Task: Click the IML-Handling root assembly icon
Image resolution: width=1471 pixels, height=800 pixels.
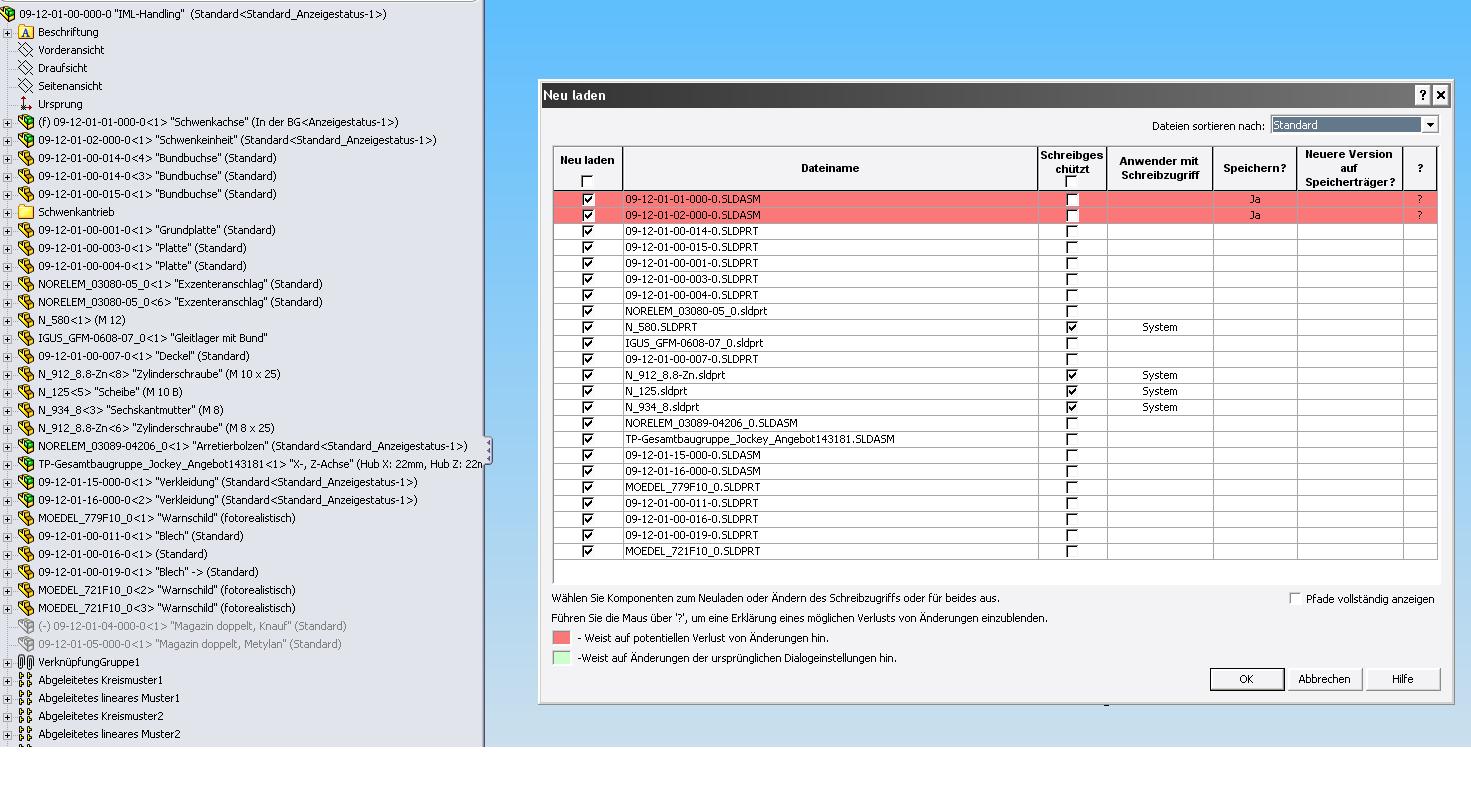Action: pos(8,14)
